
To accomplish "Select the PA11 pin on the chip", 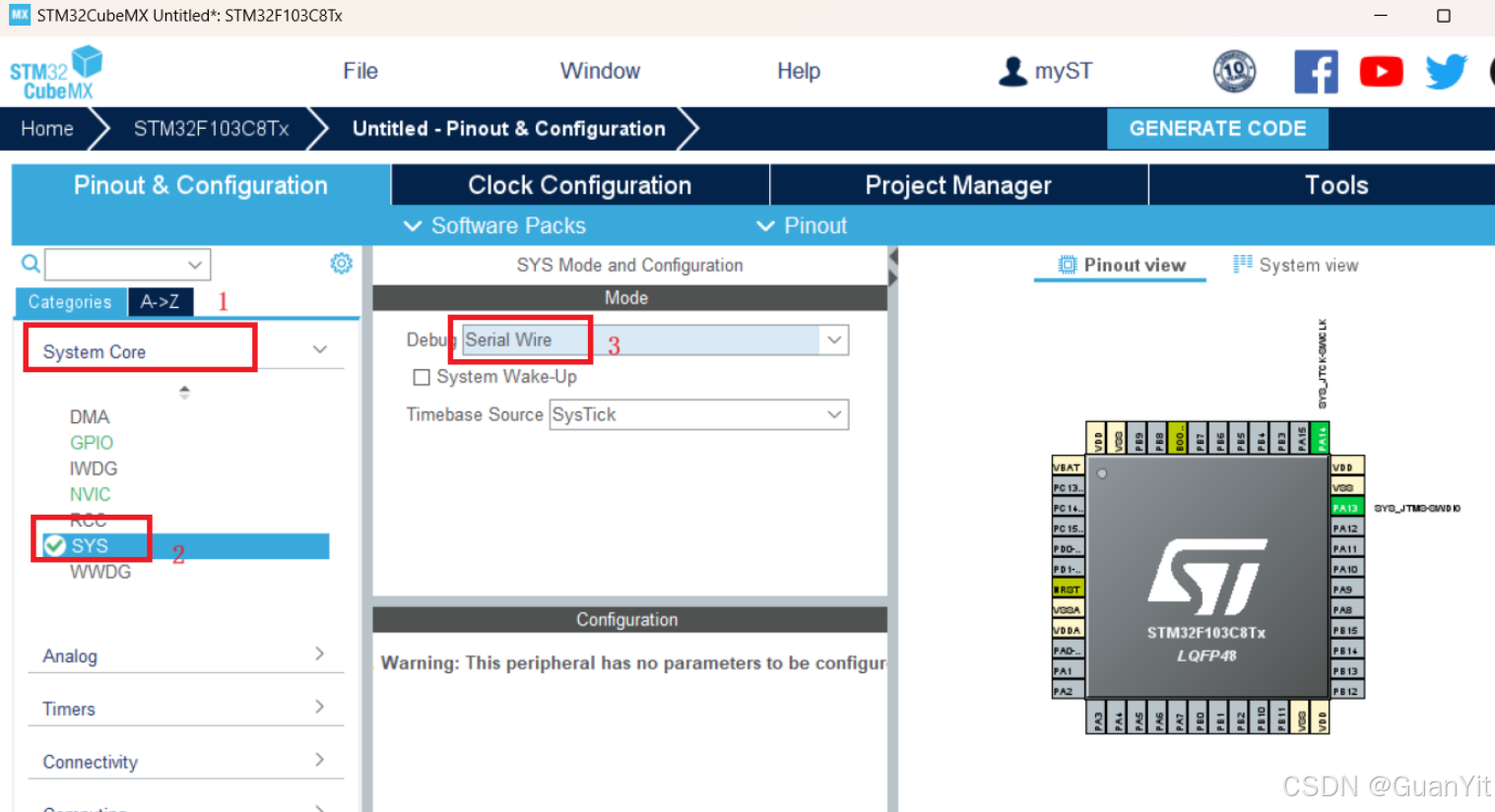I will [1346, 548].
